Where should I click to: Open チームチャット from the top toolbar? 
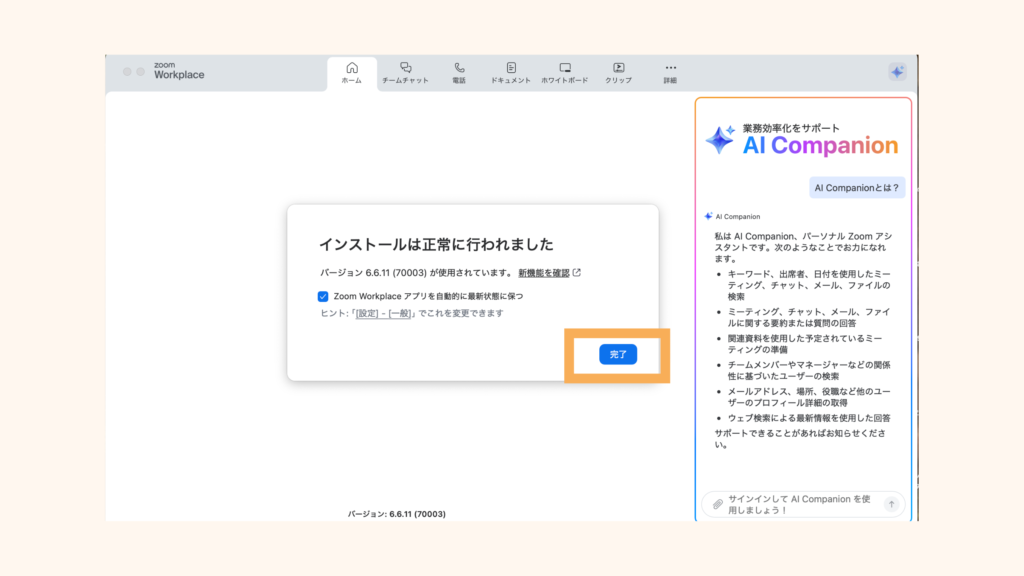(x=407, y=69)
